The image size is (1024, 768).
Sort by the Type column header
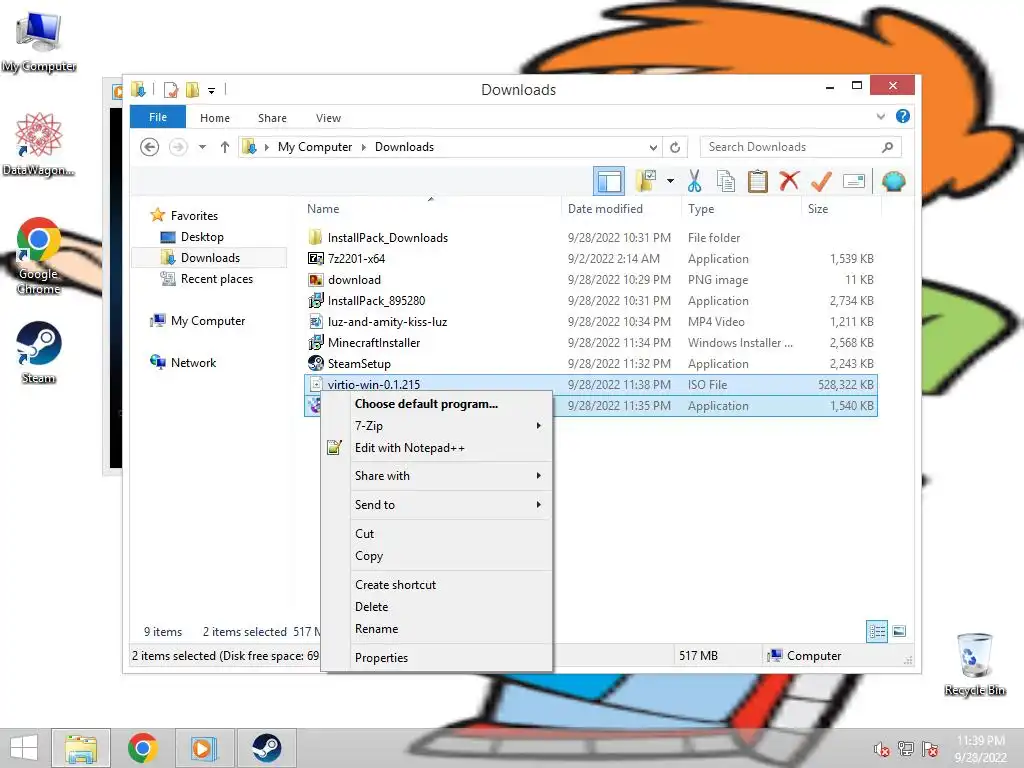pos(701,209)
